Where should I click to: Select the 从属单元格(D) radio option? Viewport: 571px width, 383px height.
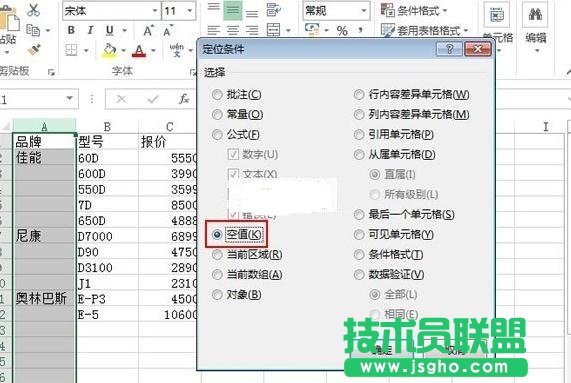[395, 155]
